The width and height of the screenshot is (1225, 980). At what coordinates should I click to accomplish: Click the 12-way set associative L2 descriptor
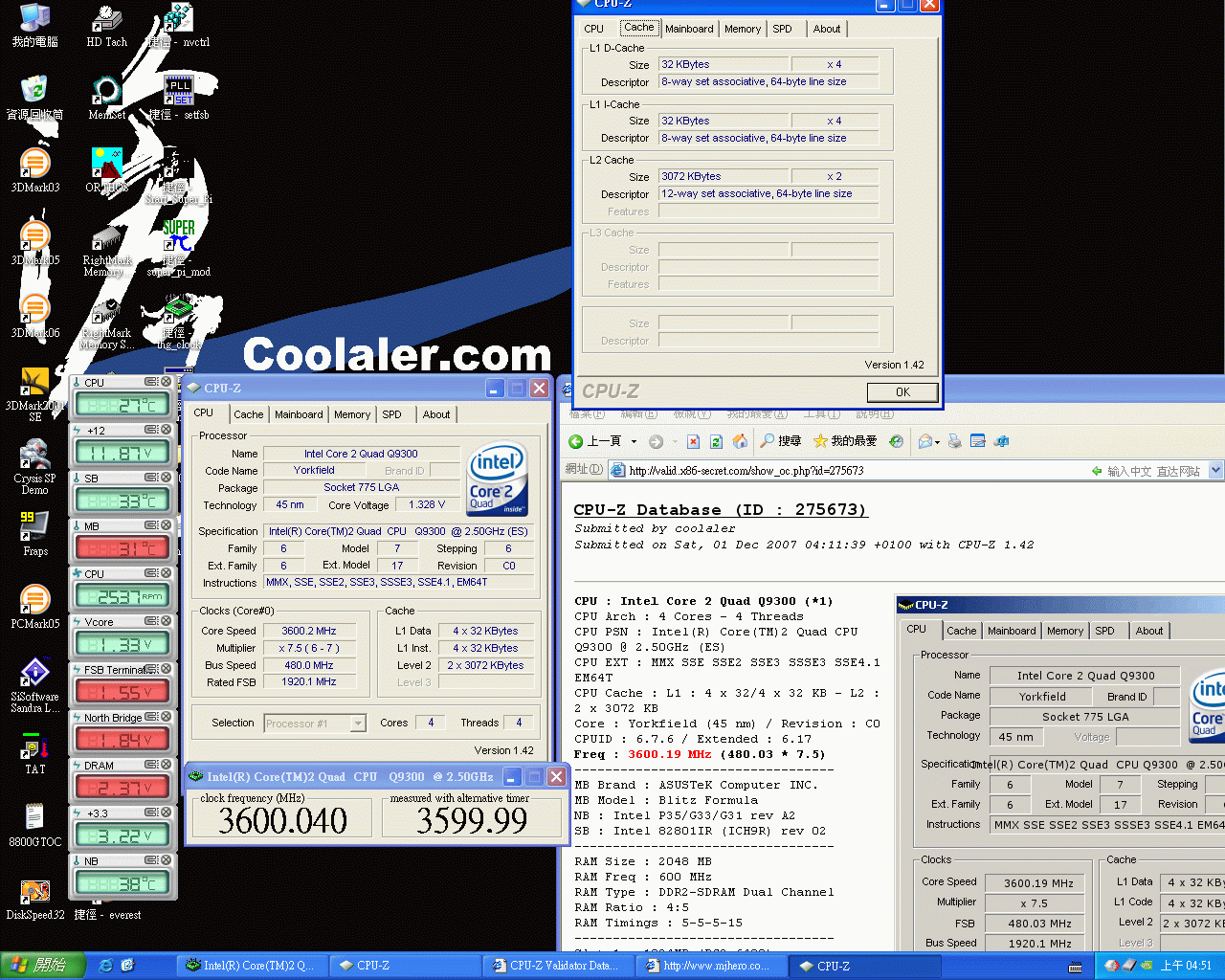pyautogui.click(x=768, y=193)
